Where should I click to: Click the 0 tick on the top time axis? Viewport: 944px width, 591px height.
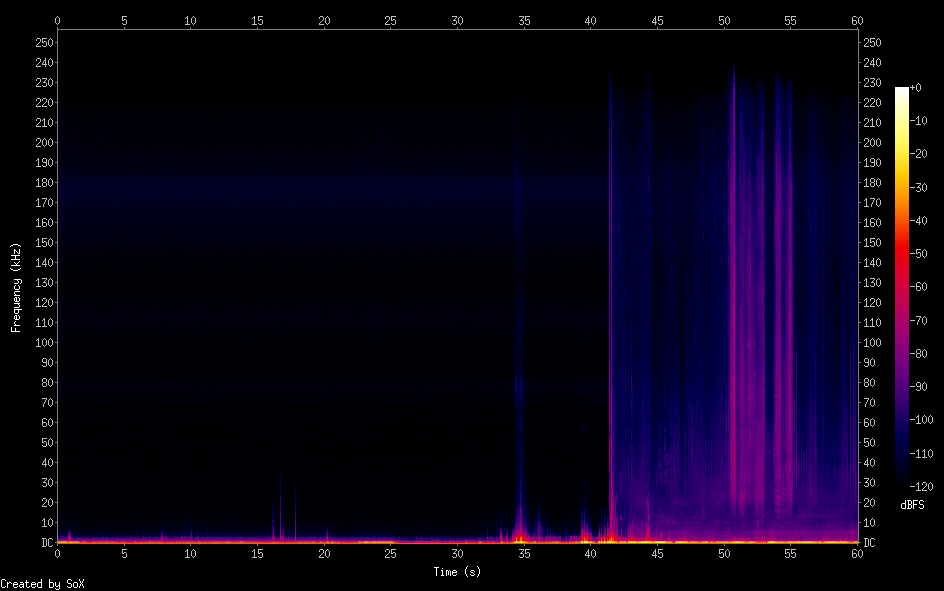point(57,19)
